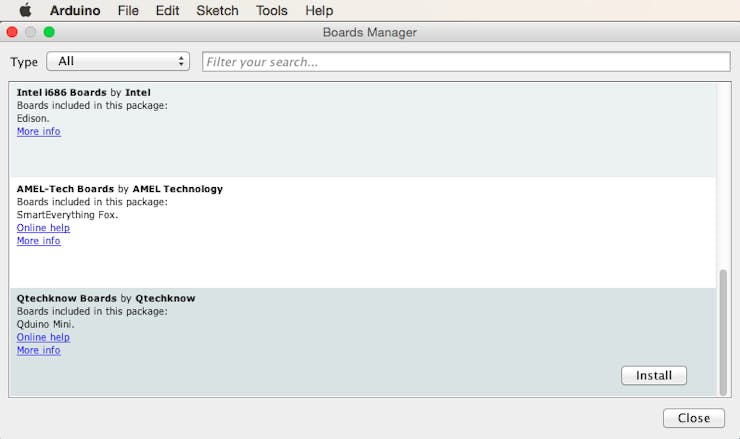Close the Boards Manager dialog
Viewport: 740px width, 439px height.
pos(694,418)
